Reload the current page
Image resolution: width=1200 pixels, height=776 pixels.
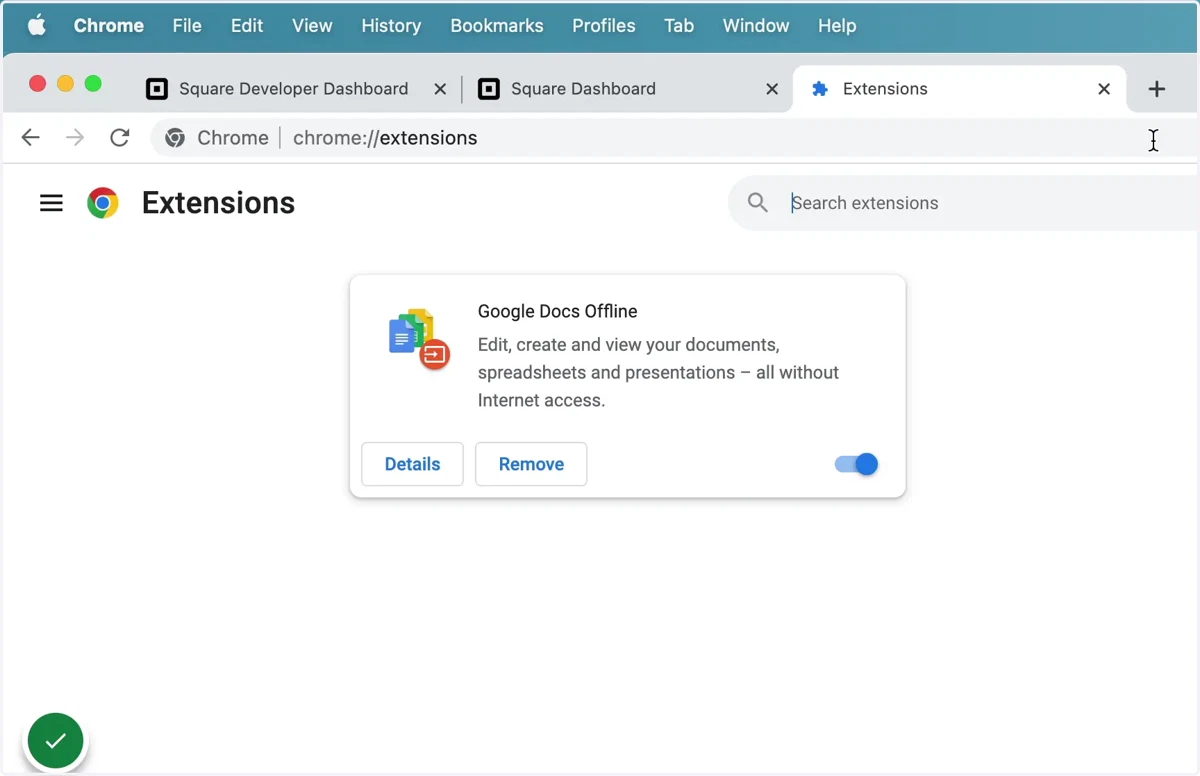tap(120, 138)
